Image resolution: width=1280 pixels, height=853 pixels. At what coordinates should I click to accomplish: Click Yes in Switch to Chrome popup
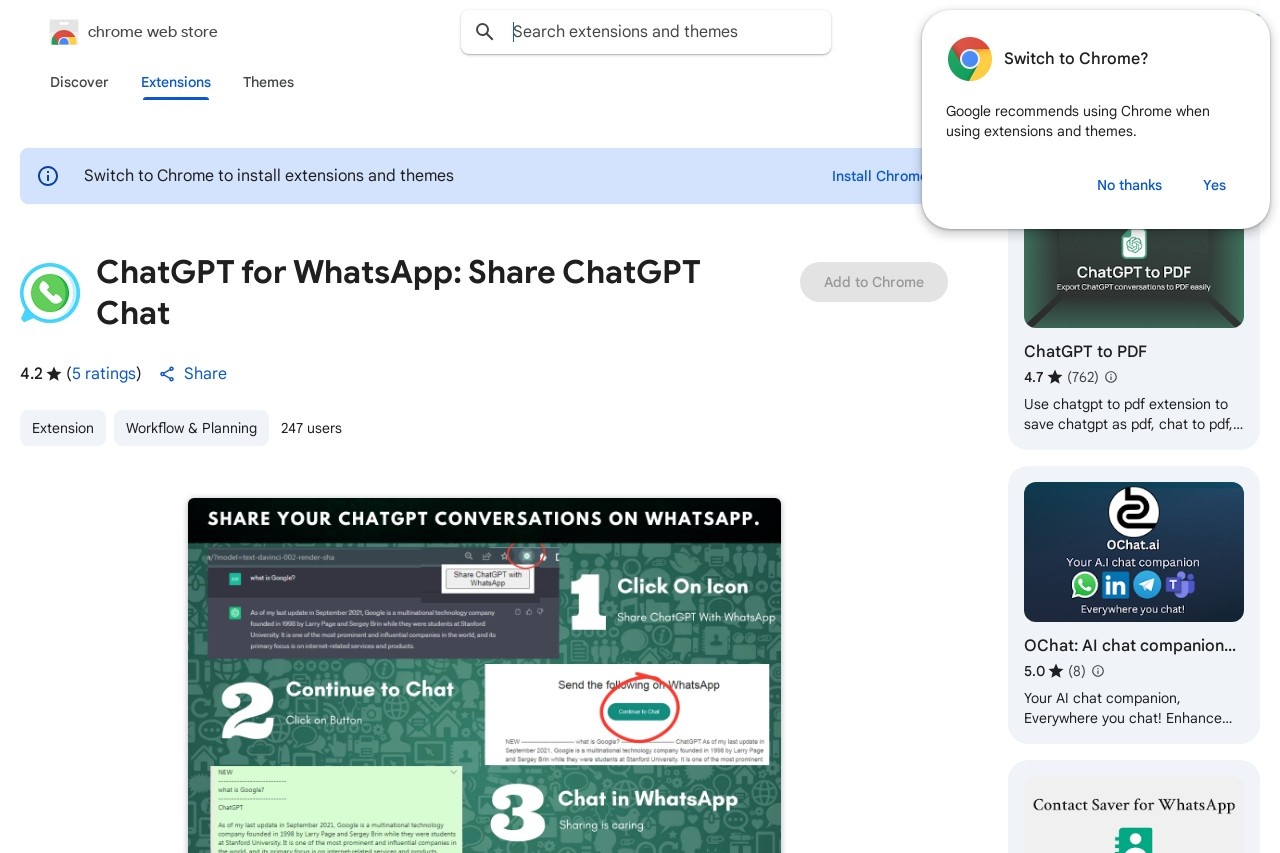point(1214,185)
